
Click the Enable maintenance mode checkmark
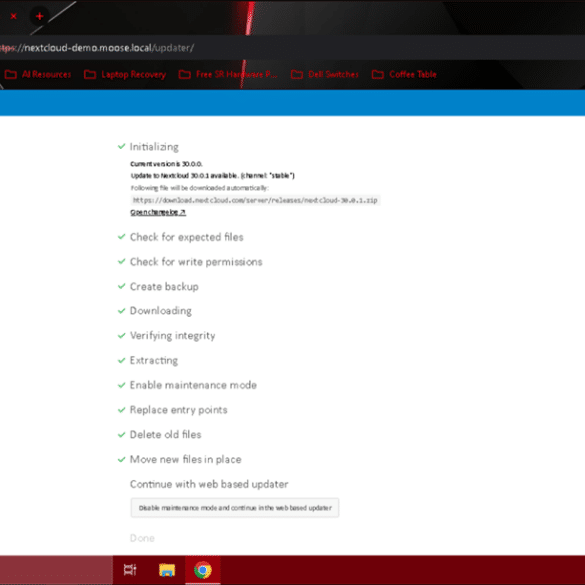tap(121, 385)
